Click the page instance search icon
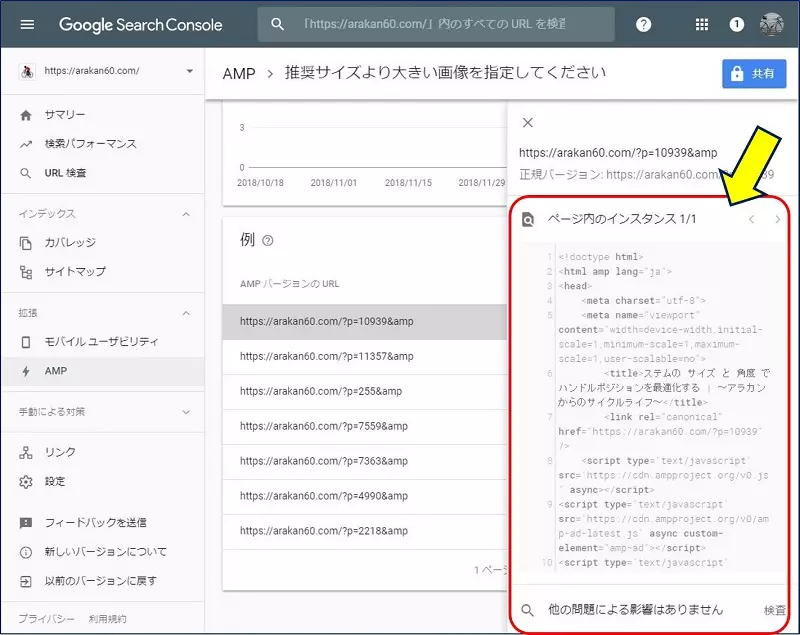 click(528, 220)
